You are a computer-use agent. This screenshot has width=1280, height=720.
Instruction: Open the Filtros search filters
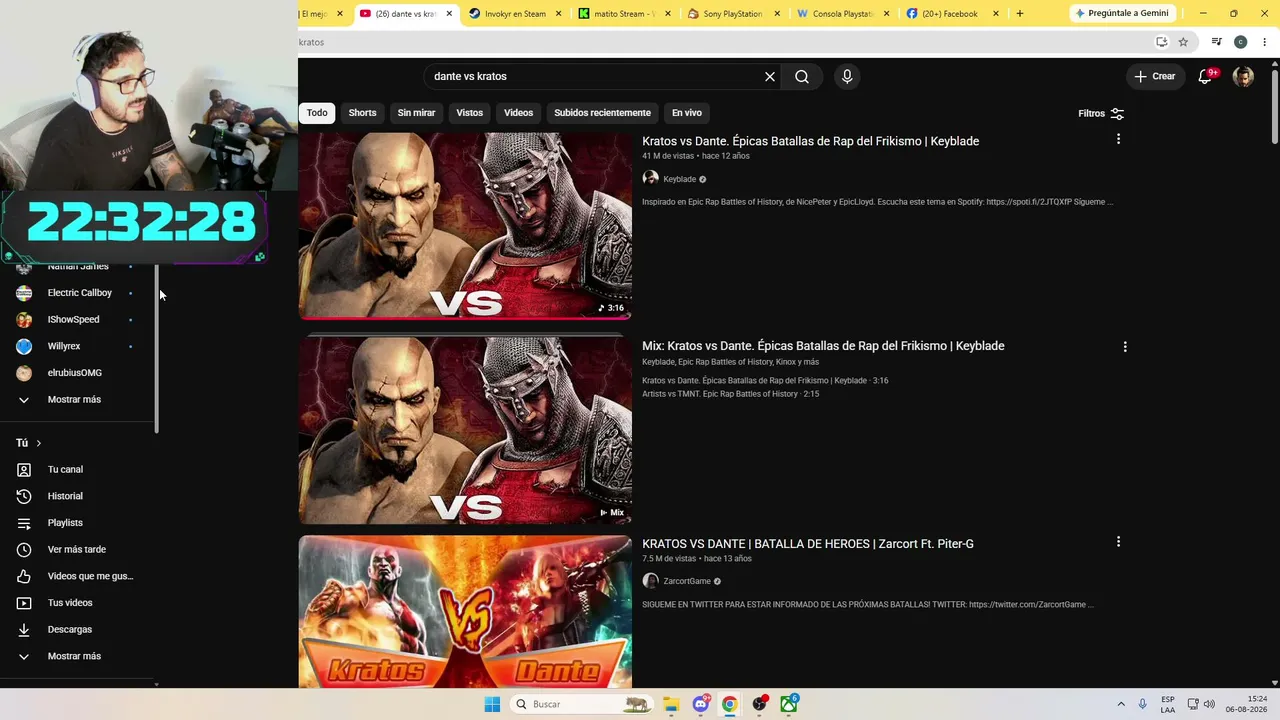click(1101, 113)
